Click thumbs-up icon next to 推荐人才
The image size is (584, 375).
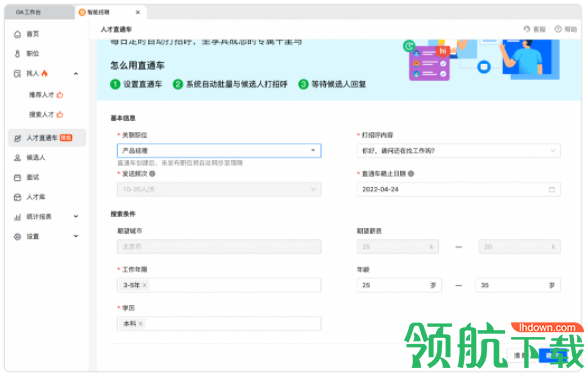[60, 95]
